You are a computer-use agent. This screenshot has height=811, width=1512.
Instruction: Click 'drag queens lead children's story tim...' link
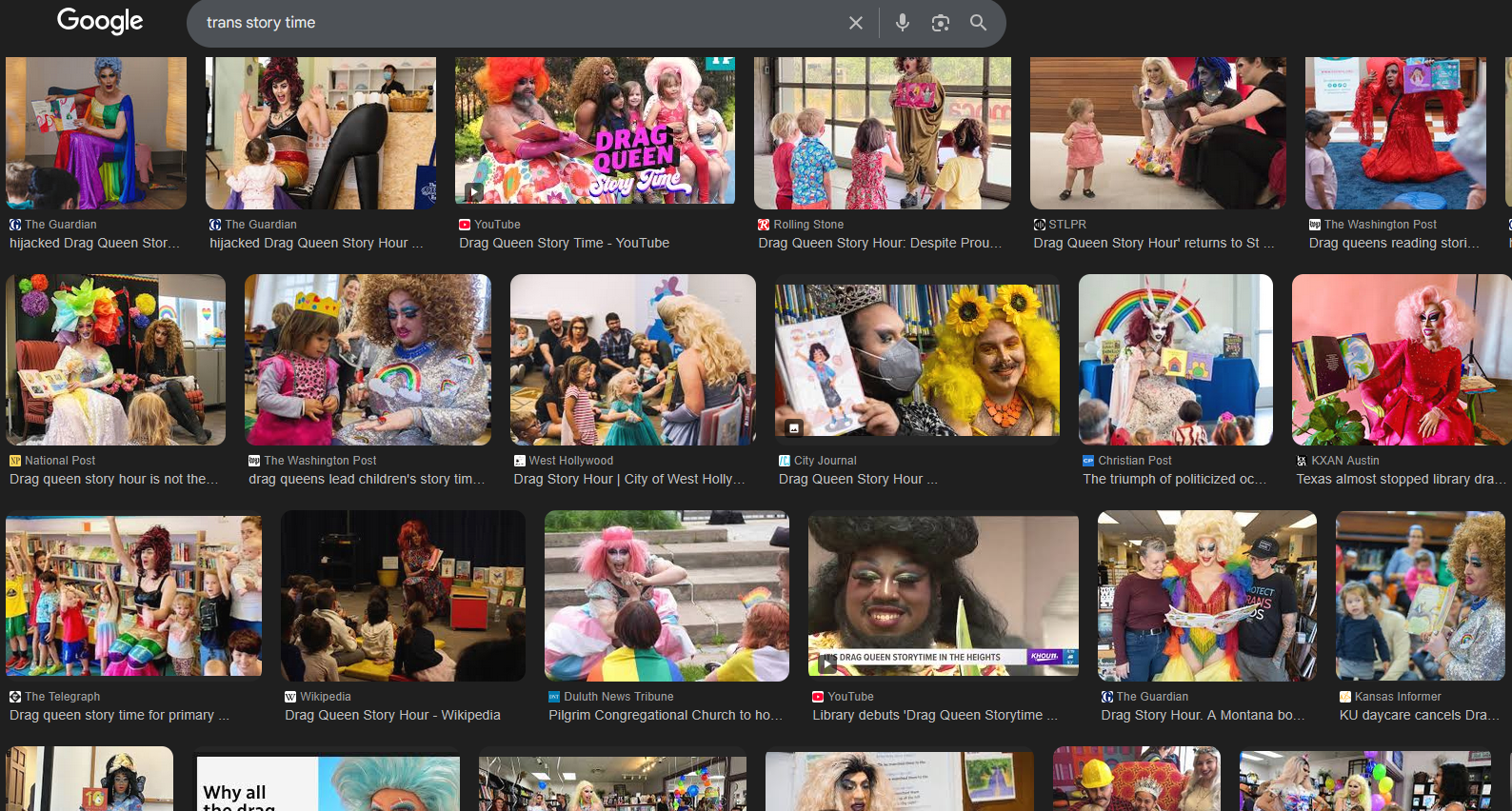(367, 479)
